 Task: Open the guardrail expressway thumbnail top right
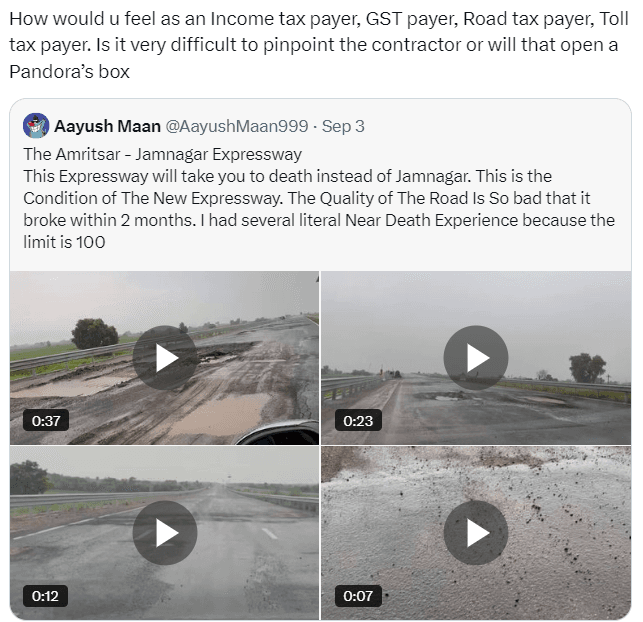click(x=476, y=358)
